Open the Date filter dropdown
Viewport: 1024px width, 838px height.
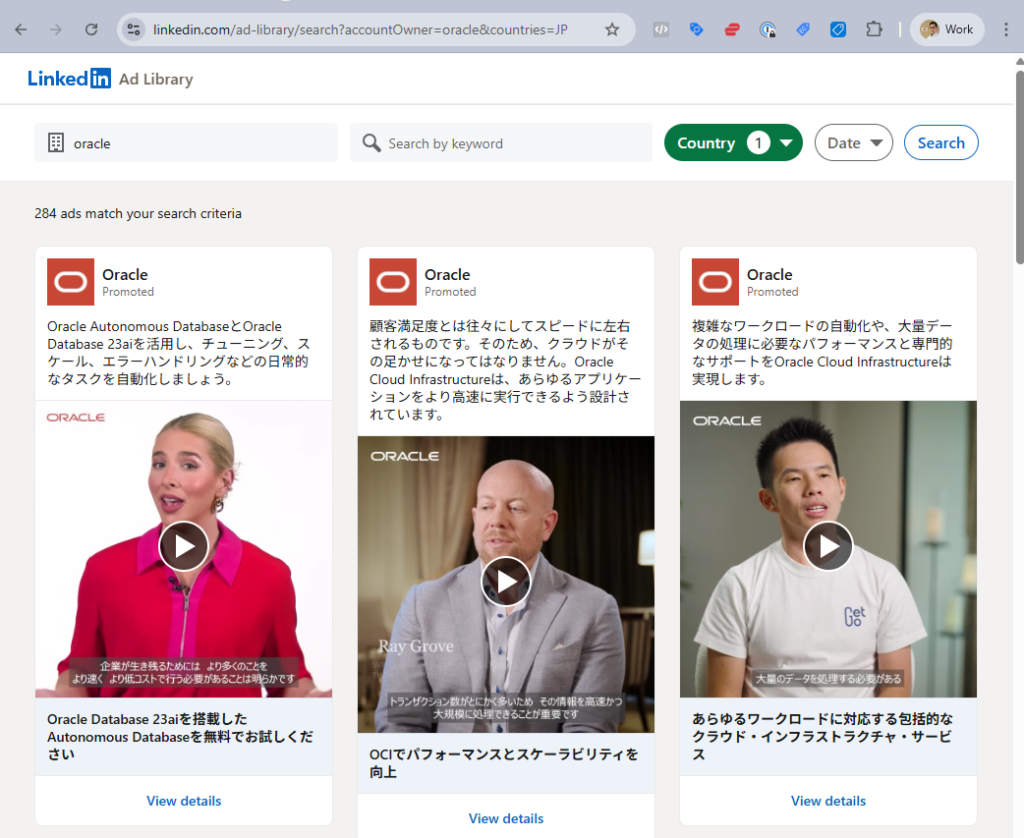pos(853,143)
